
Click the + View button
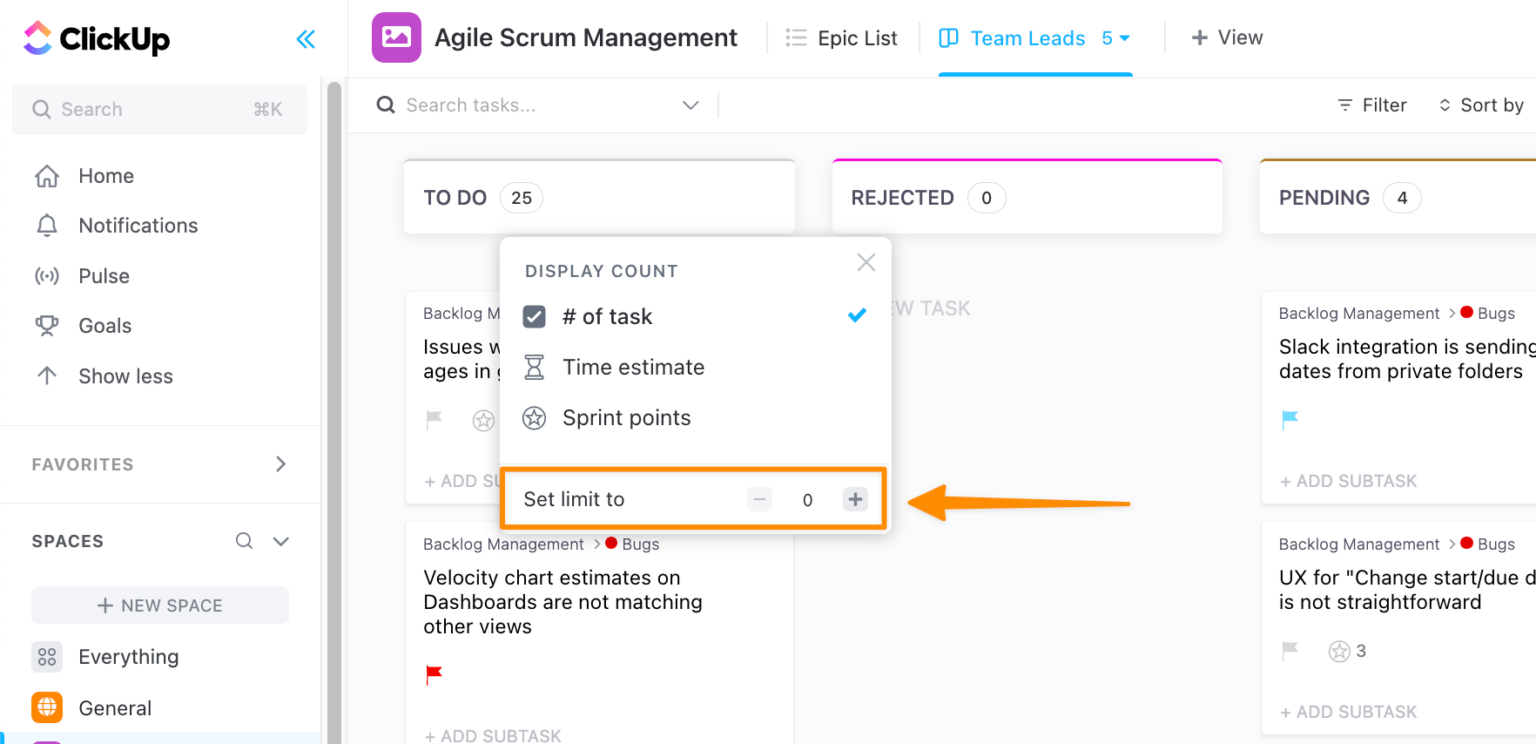1227,37
